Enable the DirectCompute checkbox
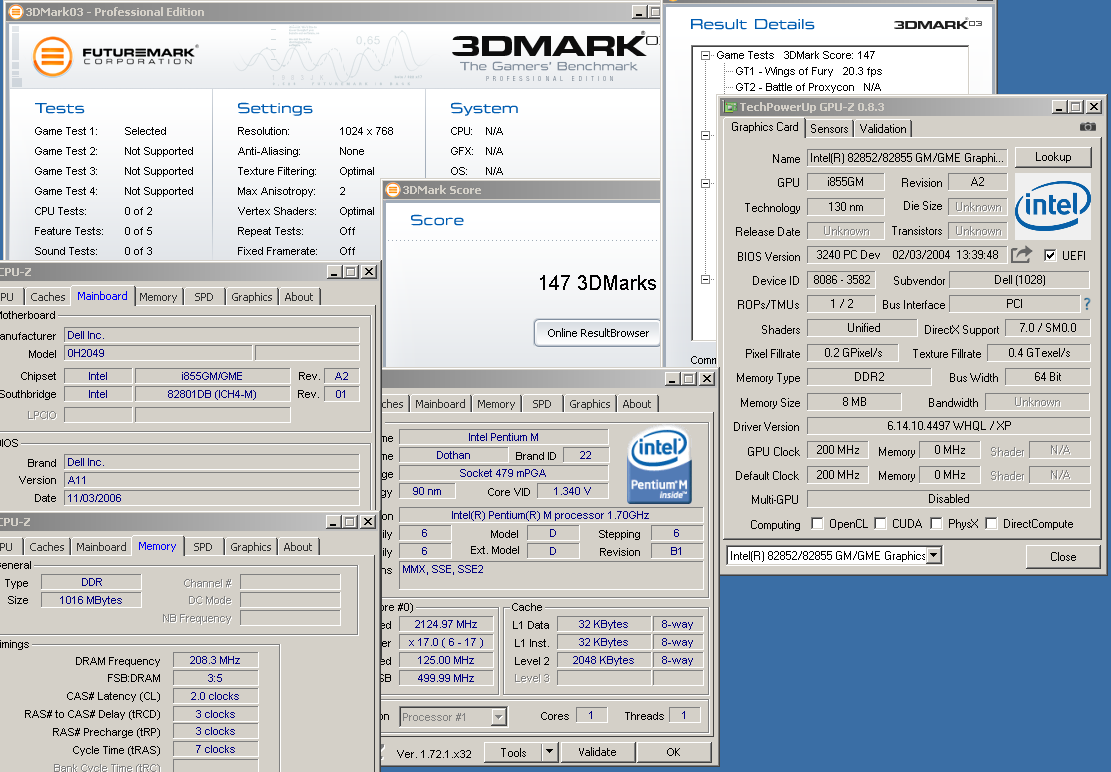The height and width of the screenshot is (772, 1111). click(991, 523)
